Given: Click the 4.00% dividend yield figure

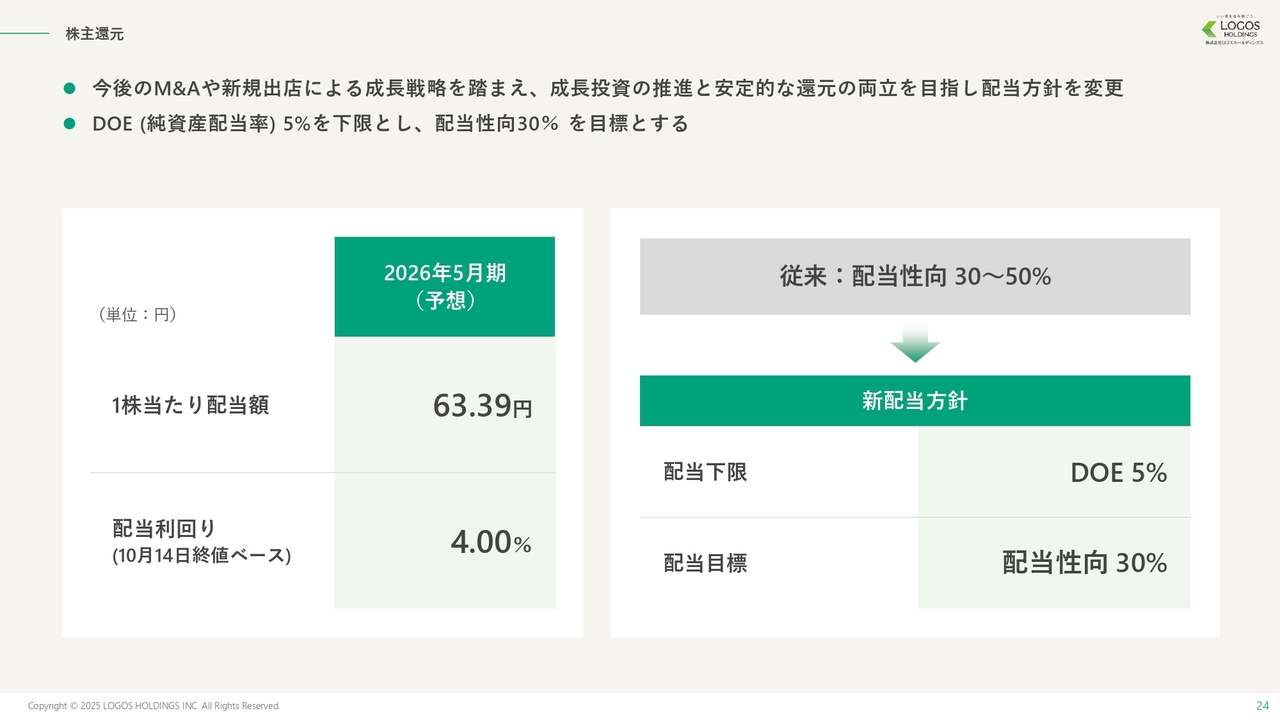Looking at the screenshot, I should tap(490, 542).
